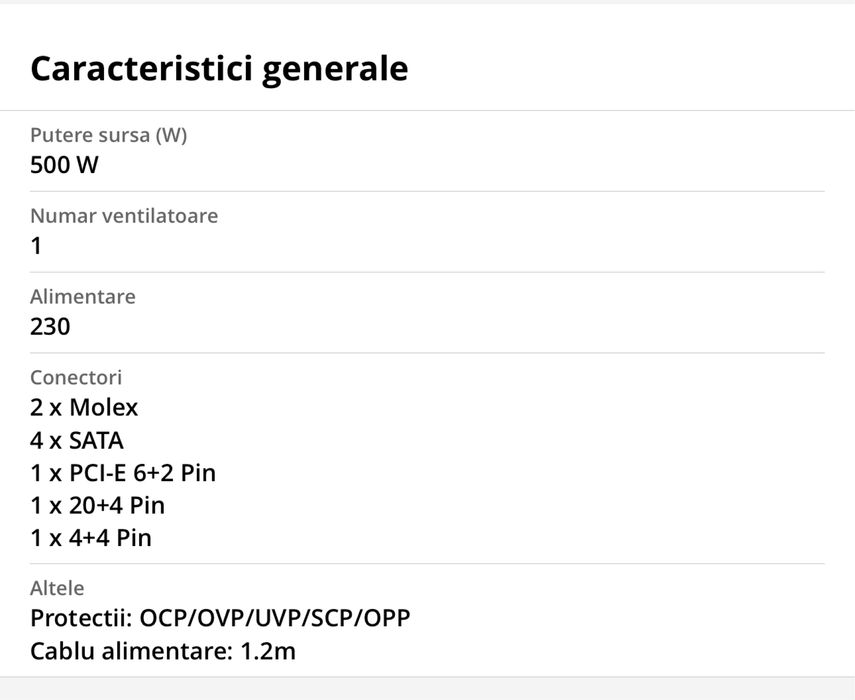Click the 1 x 4+4 Pin entry
This screenshot has width=855, height=700.
(x=91, y=538)
